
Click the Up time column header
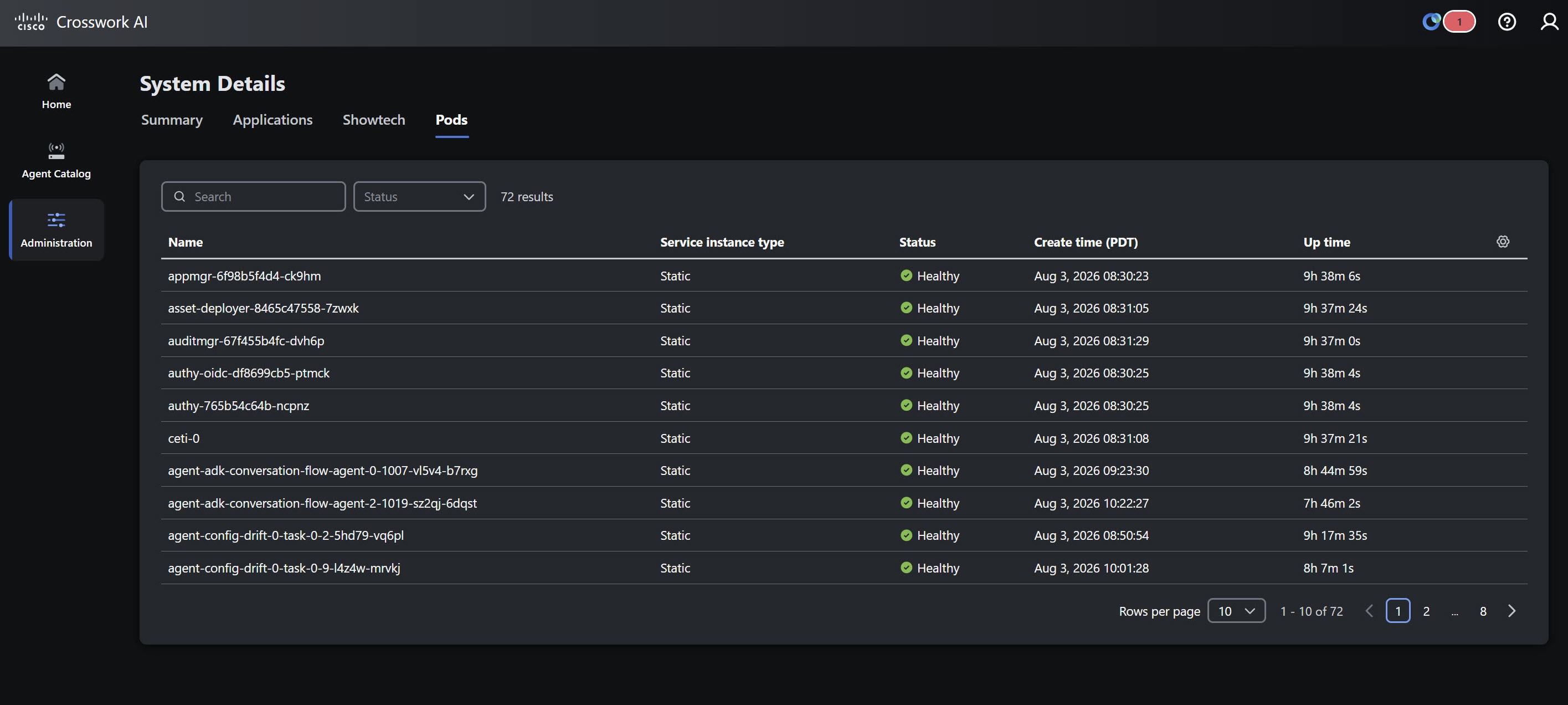point(1327,242)
